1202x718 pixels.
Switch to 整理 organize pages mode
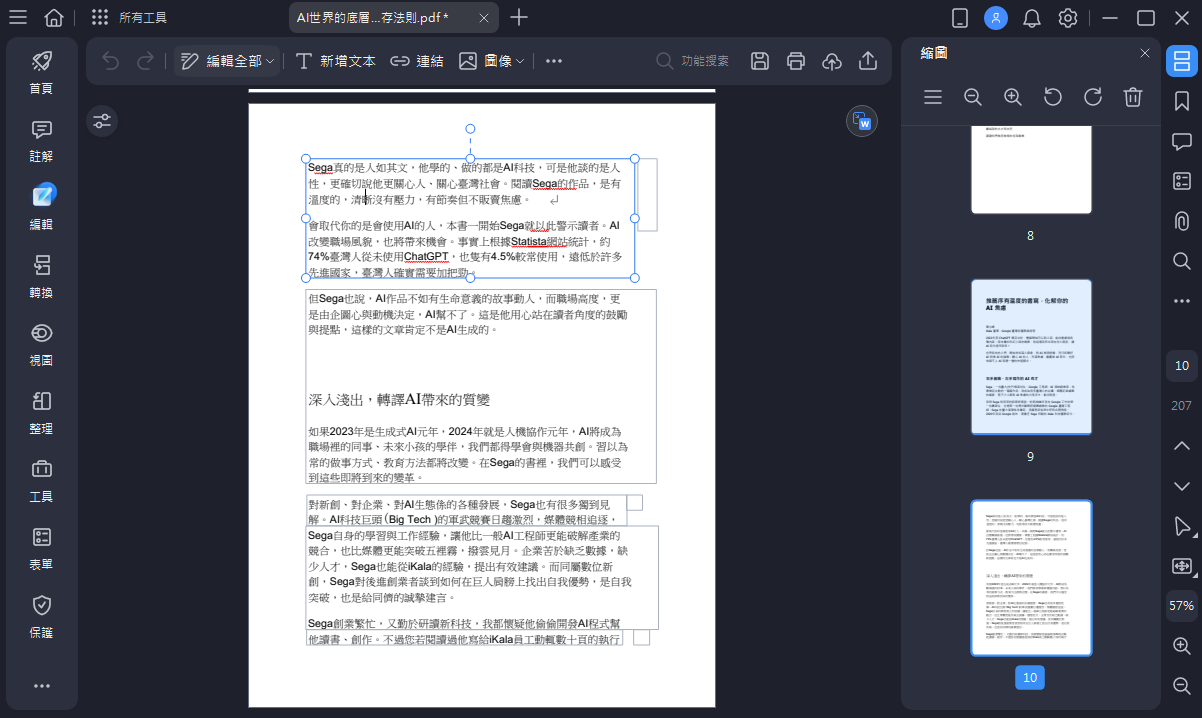41,411
